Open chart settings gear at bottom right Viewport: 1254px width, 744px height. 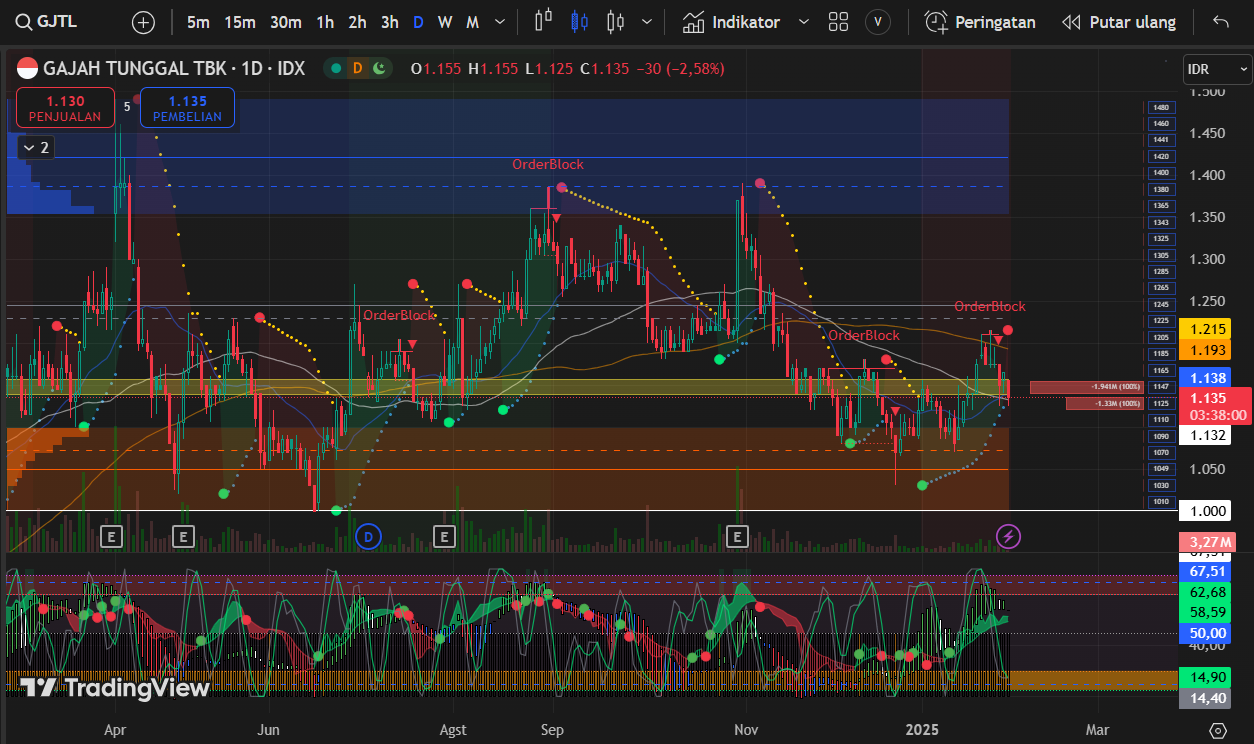pyautogui.click(x=1217, y=729)
